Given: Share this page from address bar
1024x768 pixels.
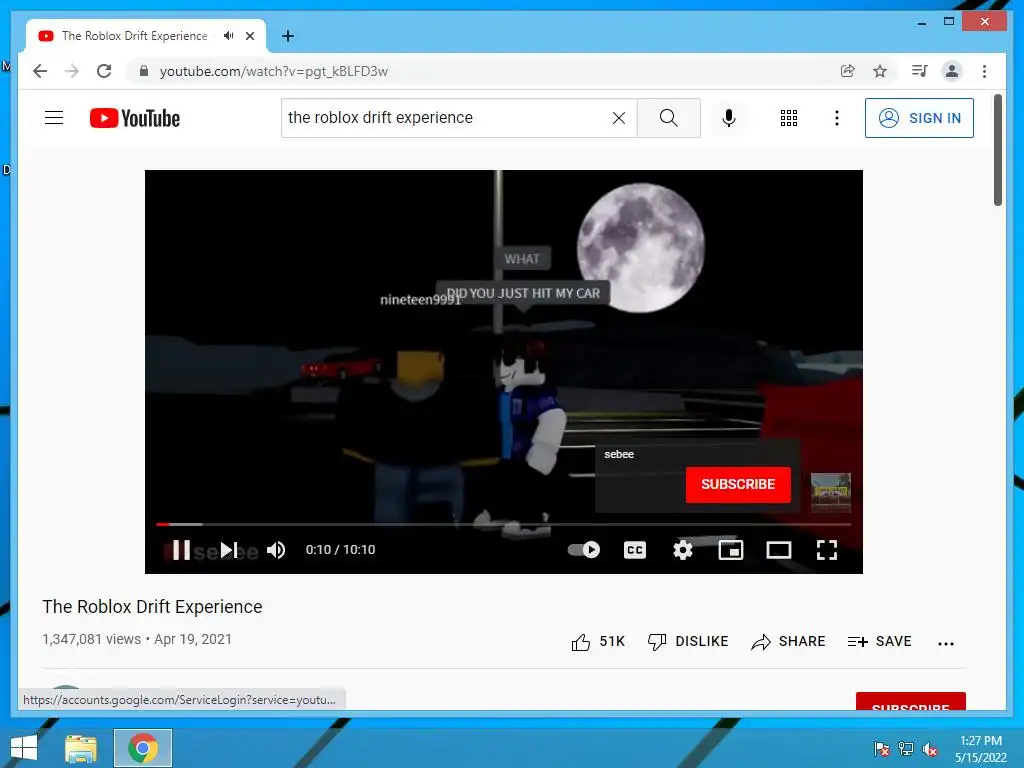Looking at the screenshot, I should (848, 71).
